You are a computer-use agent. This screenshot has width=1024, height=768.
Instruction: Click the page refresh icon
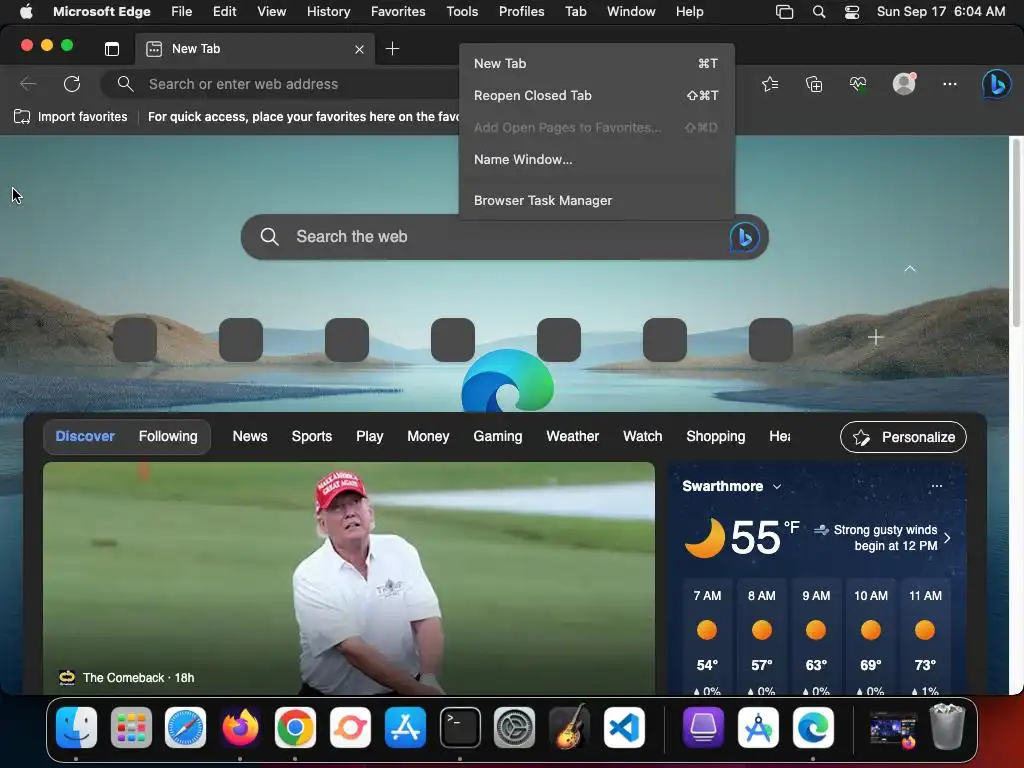(72, 84)
